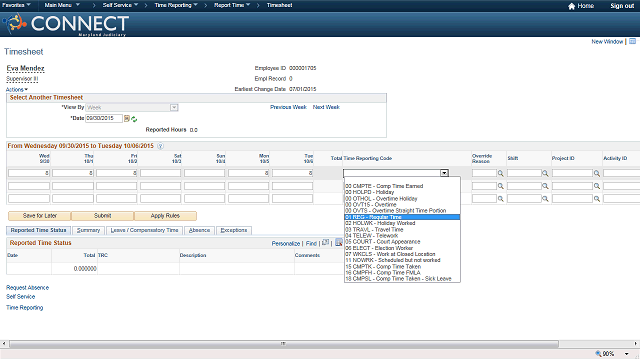Click Shift lookup magnifier in second row
The image size is (640, 360).
pyautogui.click(x=545, y=186)
